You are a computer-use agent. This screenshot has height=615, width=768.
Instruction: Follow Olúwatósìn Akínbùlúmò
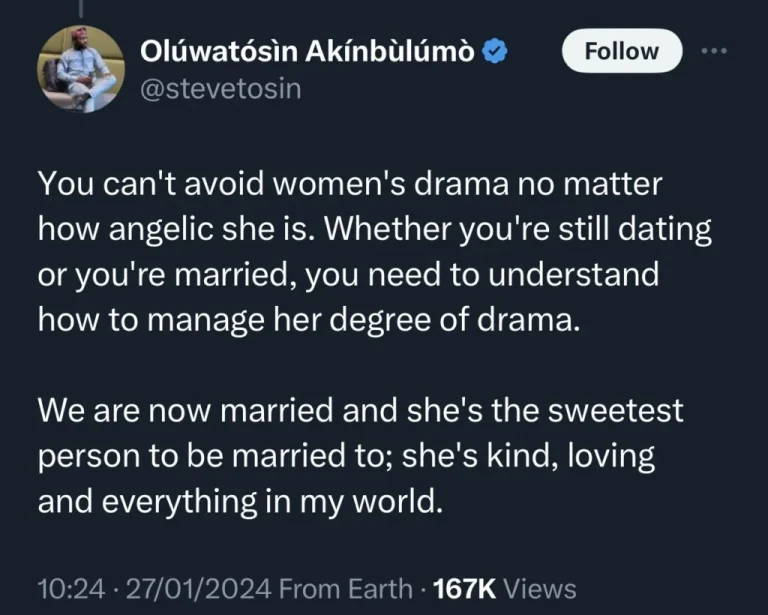pyautogui.click(x=621, y=51)
